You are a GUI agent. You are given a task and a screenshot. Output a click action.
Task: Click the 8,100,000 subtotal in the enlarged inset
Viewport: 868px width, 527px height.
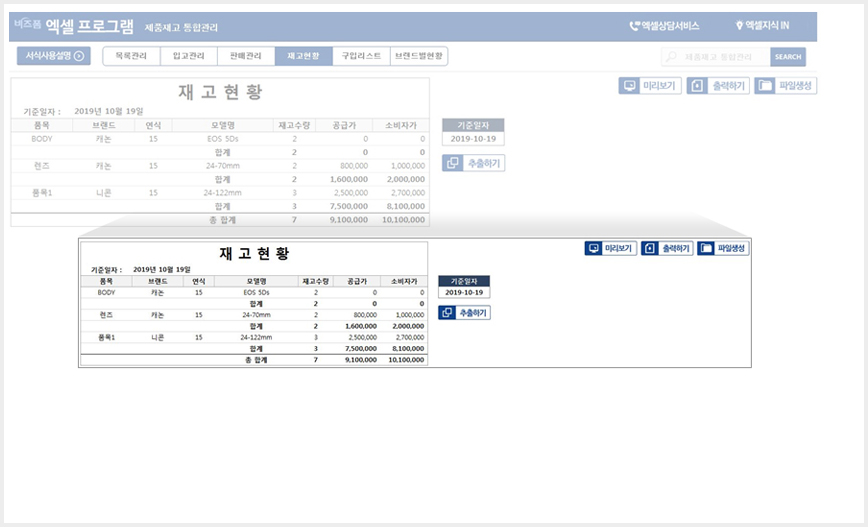tap(408, 349)
